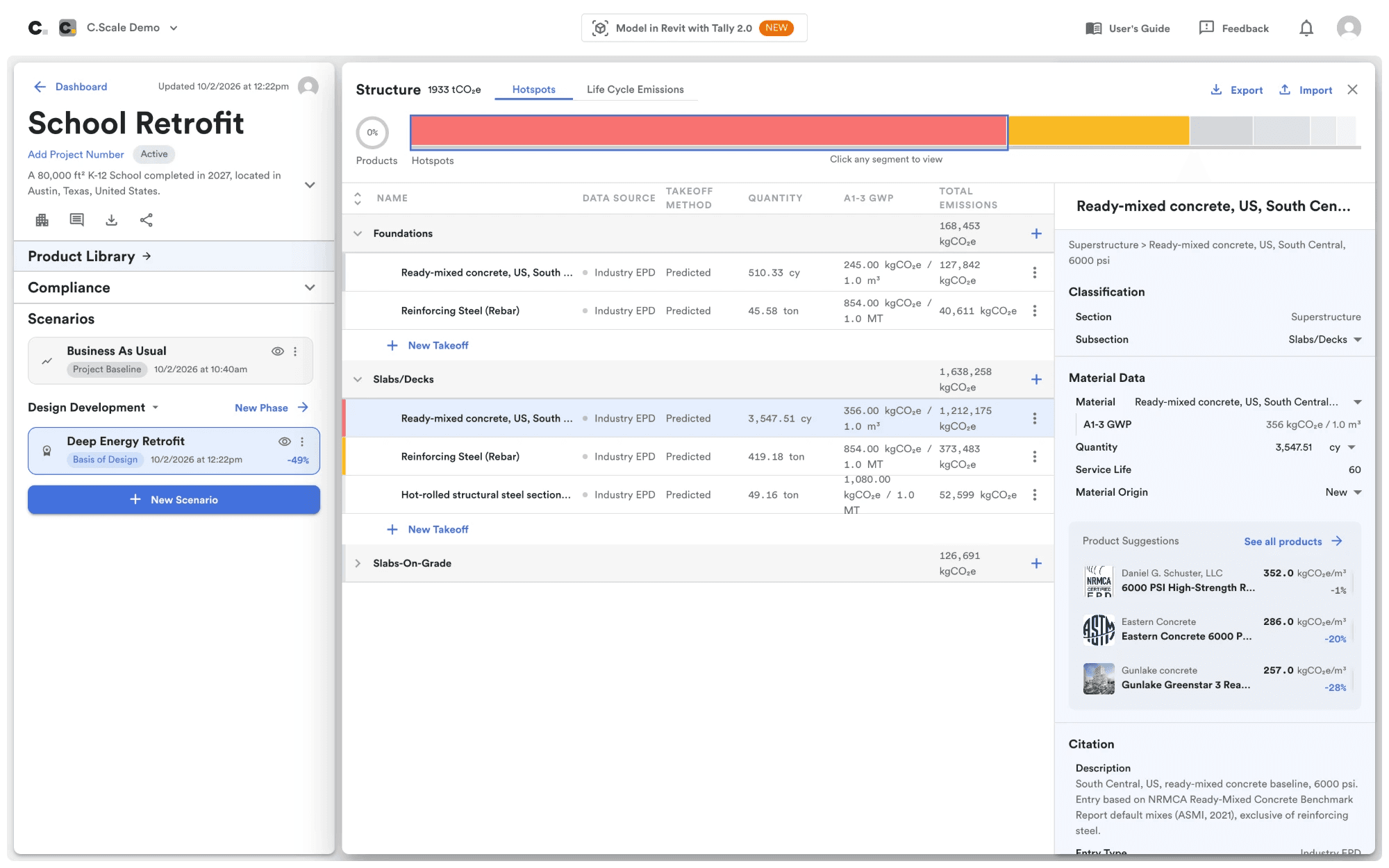Toggle visibility of Business As Usual scenario
Screen dimensions: 1389x868
[278, 351]
